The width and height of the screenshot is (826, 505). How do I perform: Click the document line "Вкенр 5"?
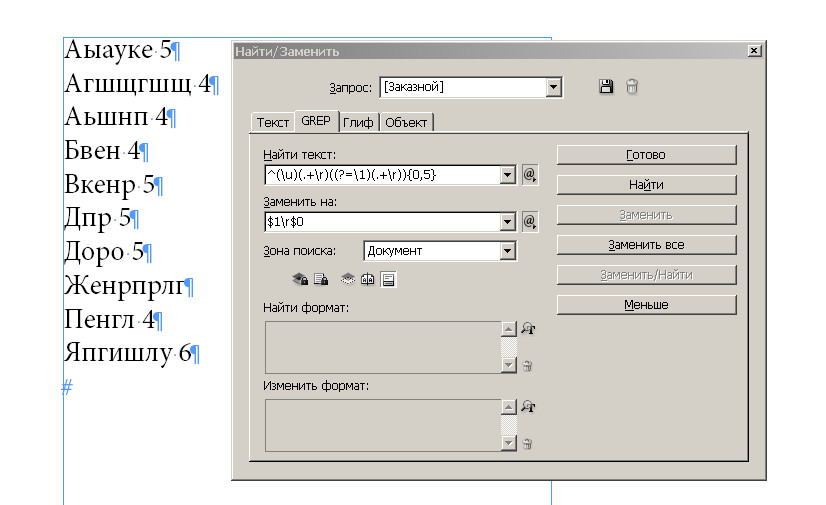pos(114,184)
